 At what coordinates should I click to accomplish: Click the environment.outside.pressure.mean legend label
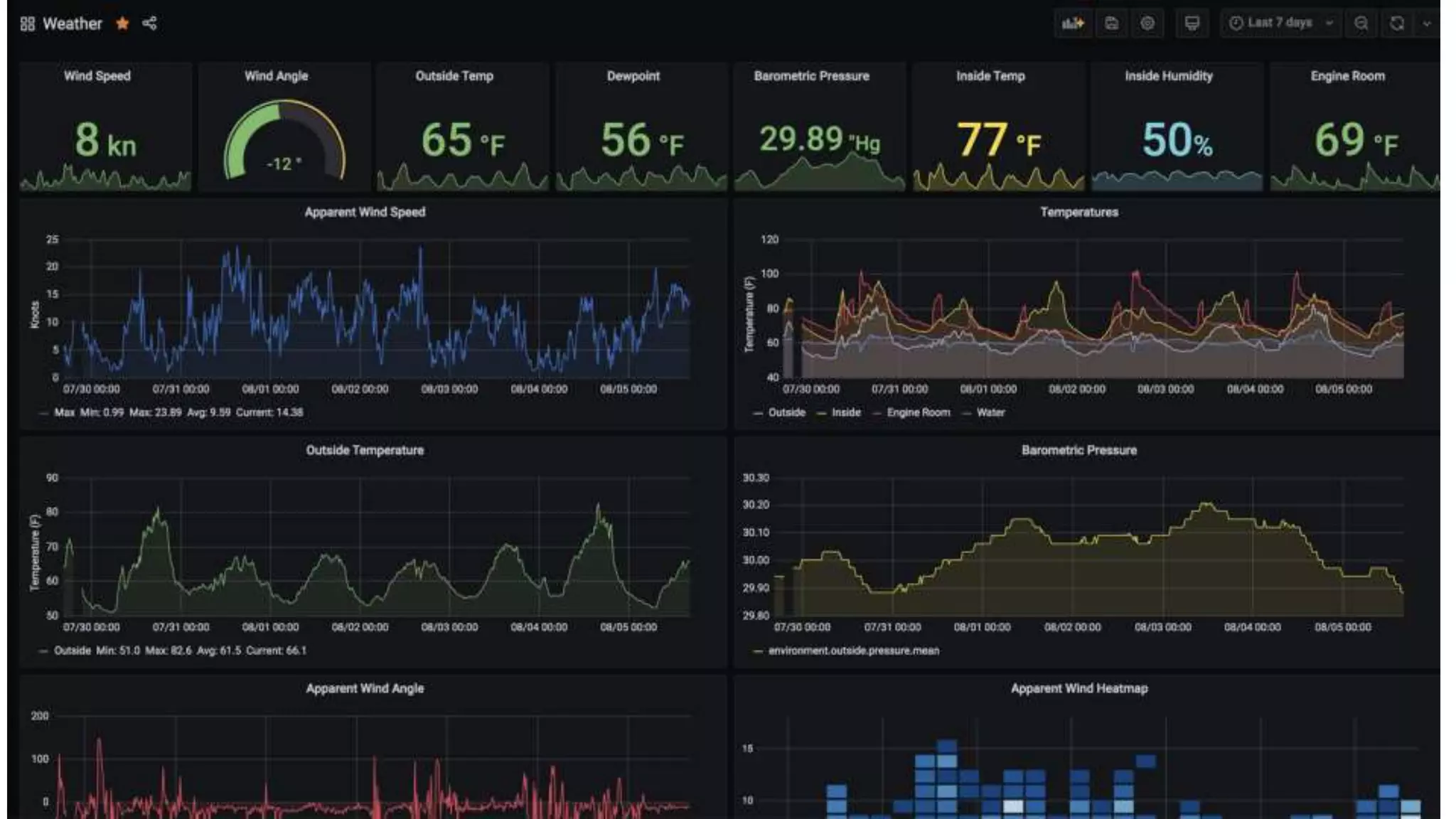853,651
